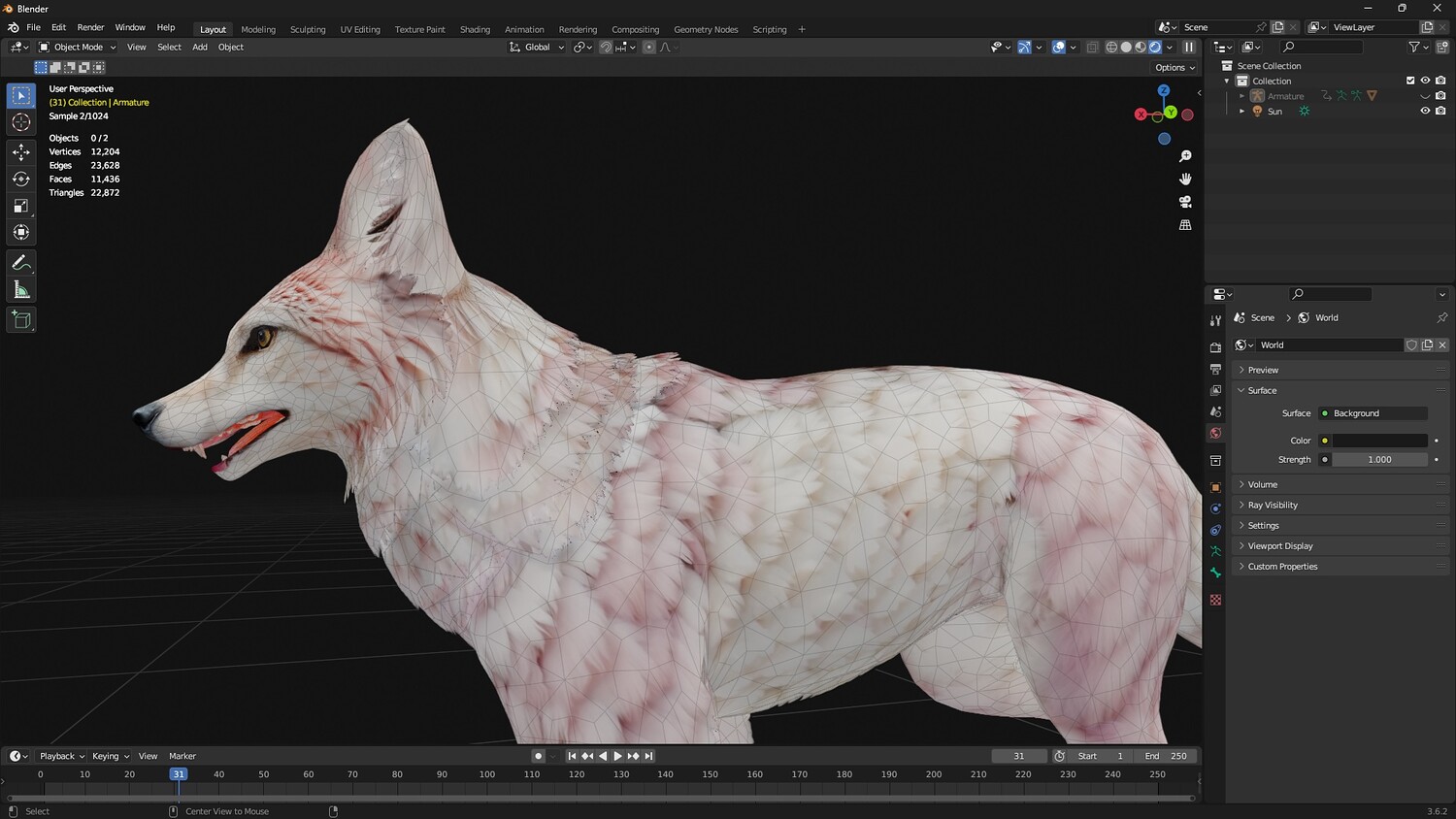
Task: Activate the Select Box tool
Action: tap(21, 95)
